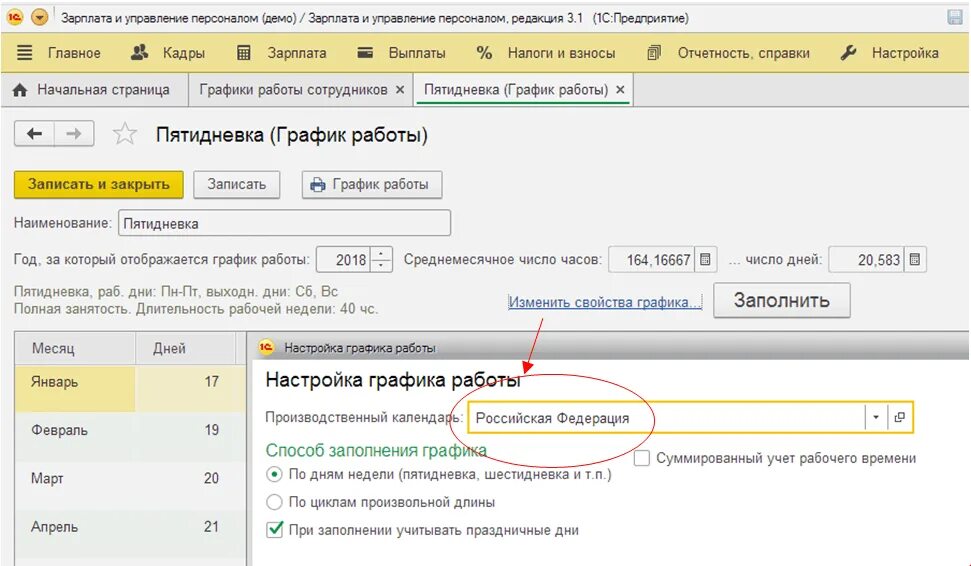Click the число дней value 20,583

(x=866, y=259)
